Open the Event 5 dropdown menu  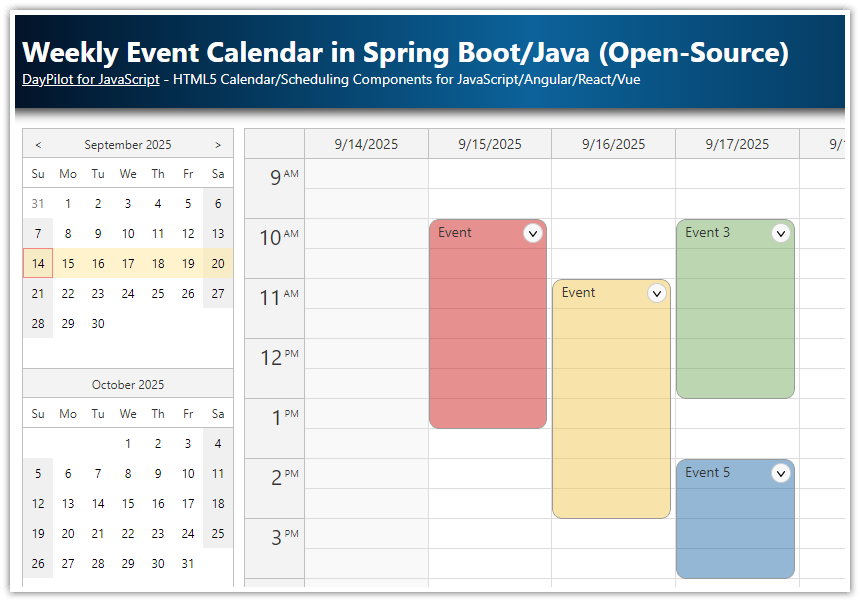781,473
